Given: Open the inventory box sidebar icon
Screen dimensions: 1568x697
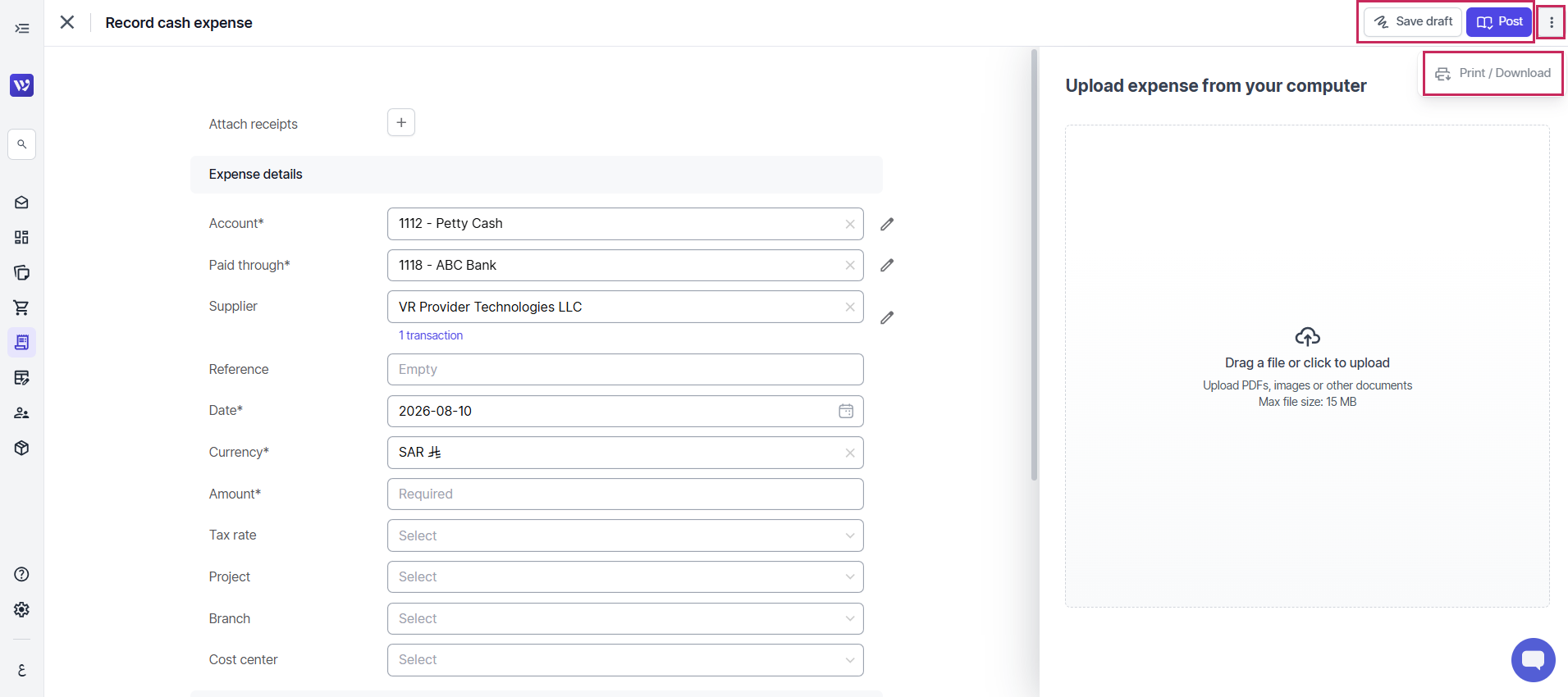Looking at the screenshot, I should pos(22,449).
